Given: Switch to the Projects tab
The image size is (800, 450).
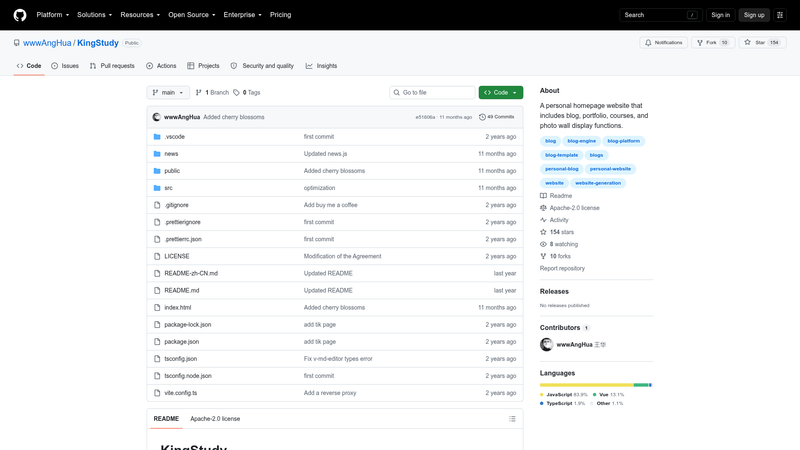Looking at the screenshot, I should click(203, 66).
